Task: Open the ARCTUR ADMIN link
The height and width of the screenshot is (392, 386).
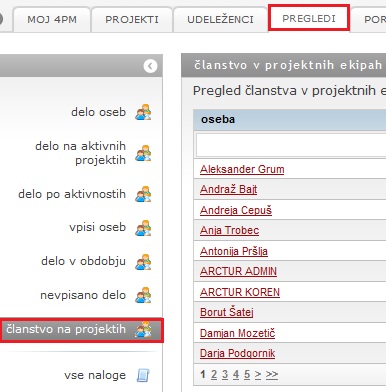Action: pos(238,271)
